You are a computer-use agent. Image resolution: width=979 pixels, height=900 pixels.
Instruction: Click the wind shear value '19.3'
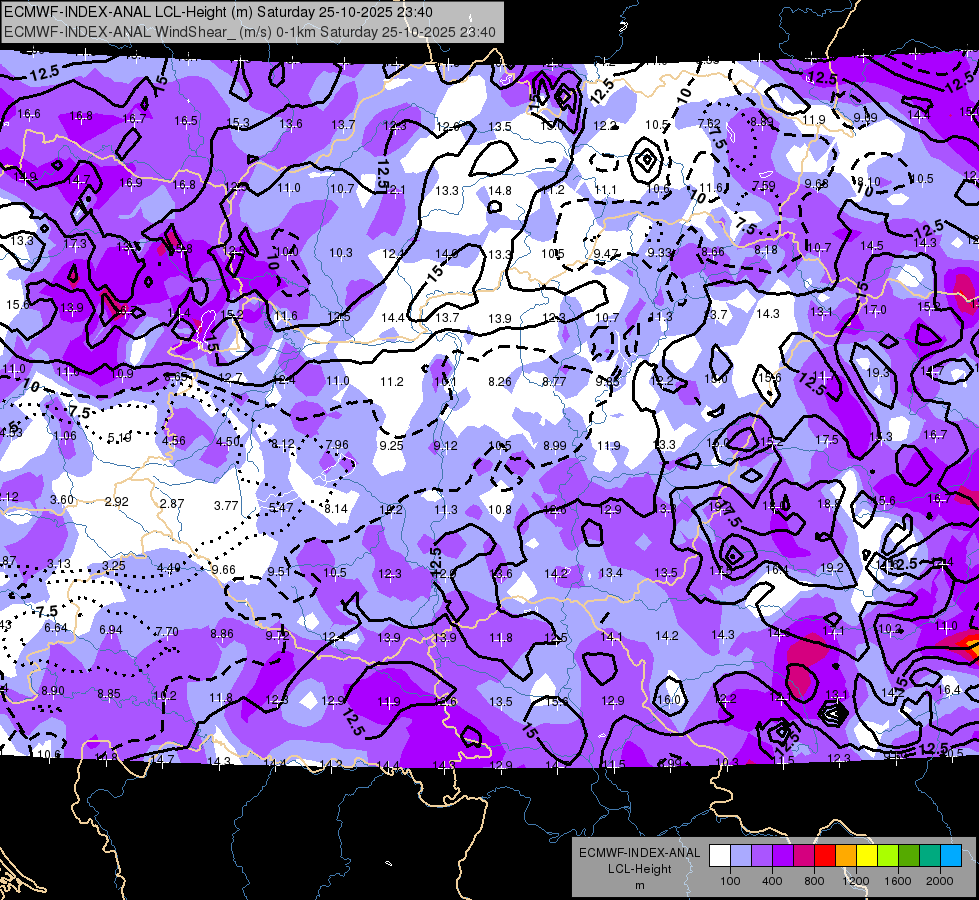point(878,373)
